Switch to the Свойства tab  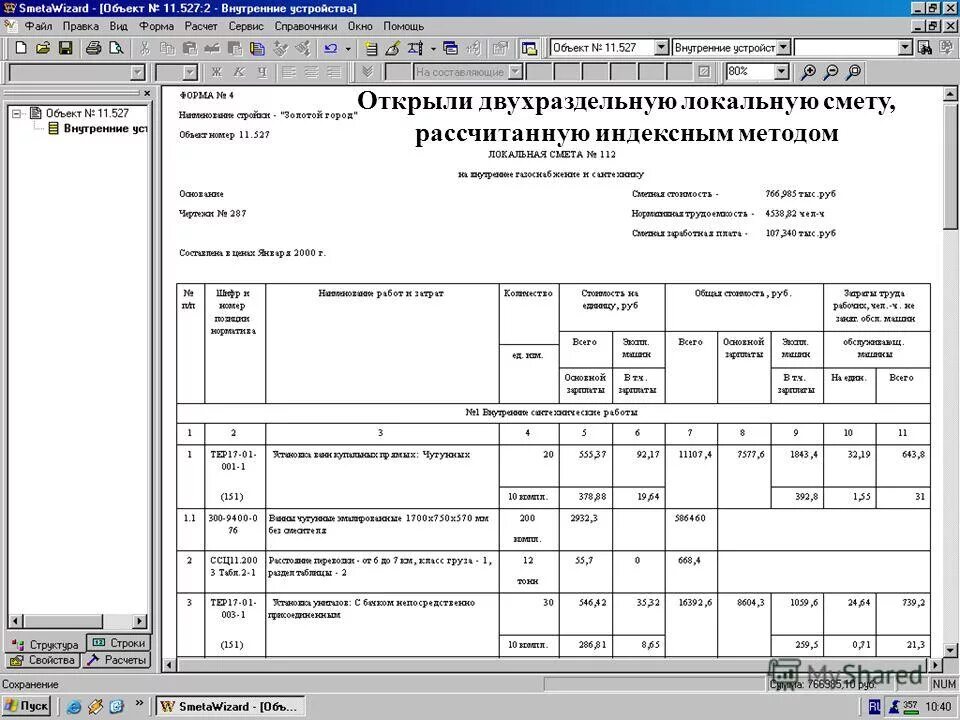click(x=43, y=660)
